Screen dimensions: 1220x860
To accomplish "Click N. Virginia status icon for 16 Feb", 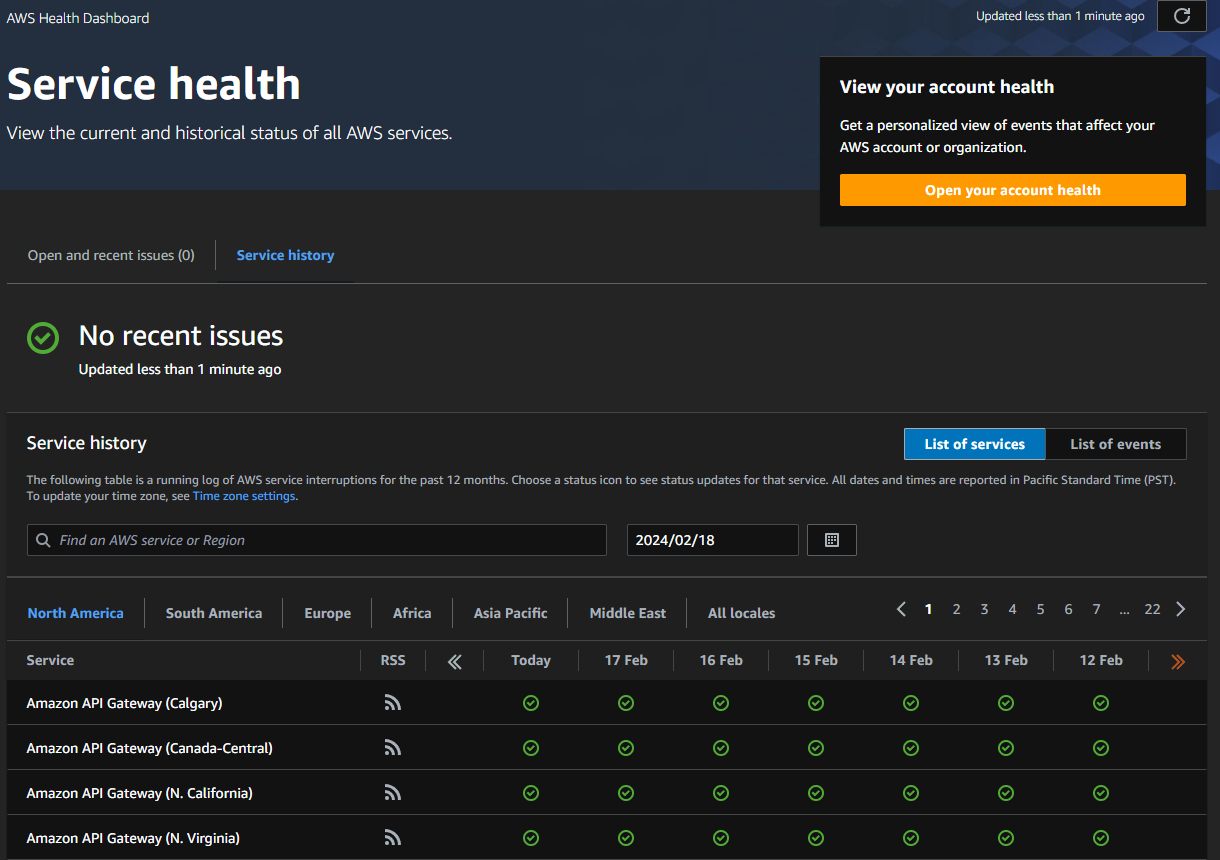I will (721, 838).
